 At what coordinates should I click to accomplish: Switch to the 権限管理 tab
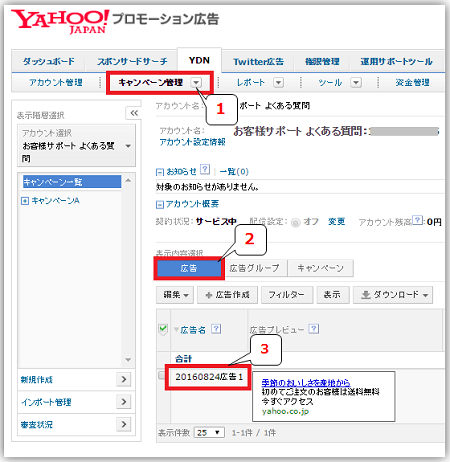coord(322,62)
